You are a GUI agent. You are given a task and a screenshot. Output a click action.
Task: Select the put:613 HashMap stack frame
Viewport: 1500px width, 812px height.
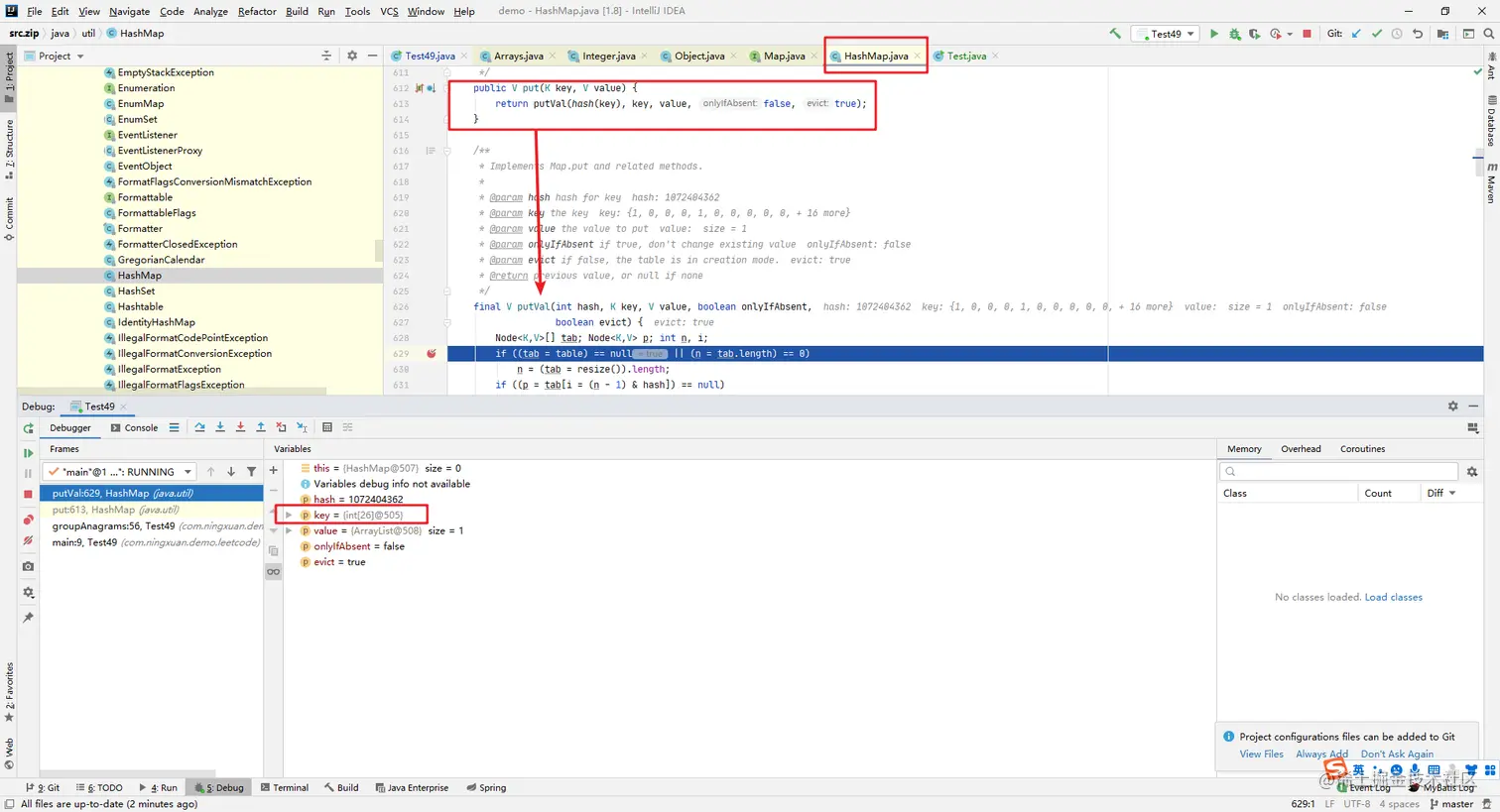pyautogui.click(x=151, y=510)
